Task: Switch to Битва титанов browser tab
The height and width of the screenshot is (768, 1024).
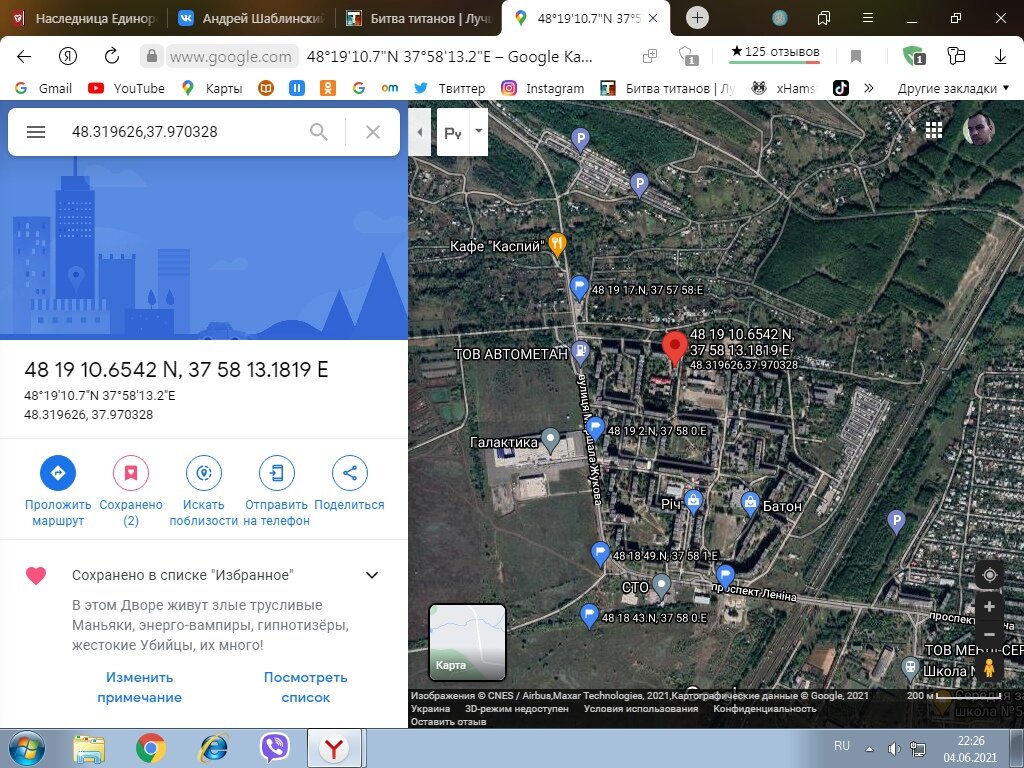Action: click(420, 18)
